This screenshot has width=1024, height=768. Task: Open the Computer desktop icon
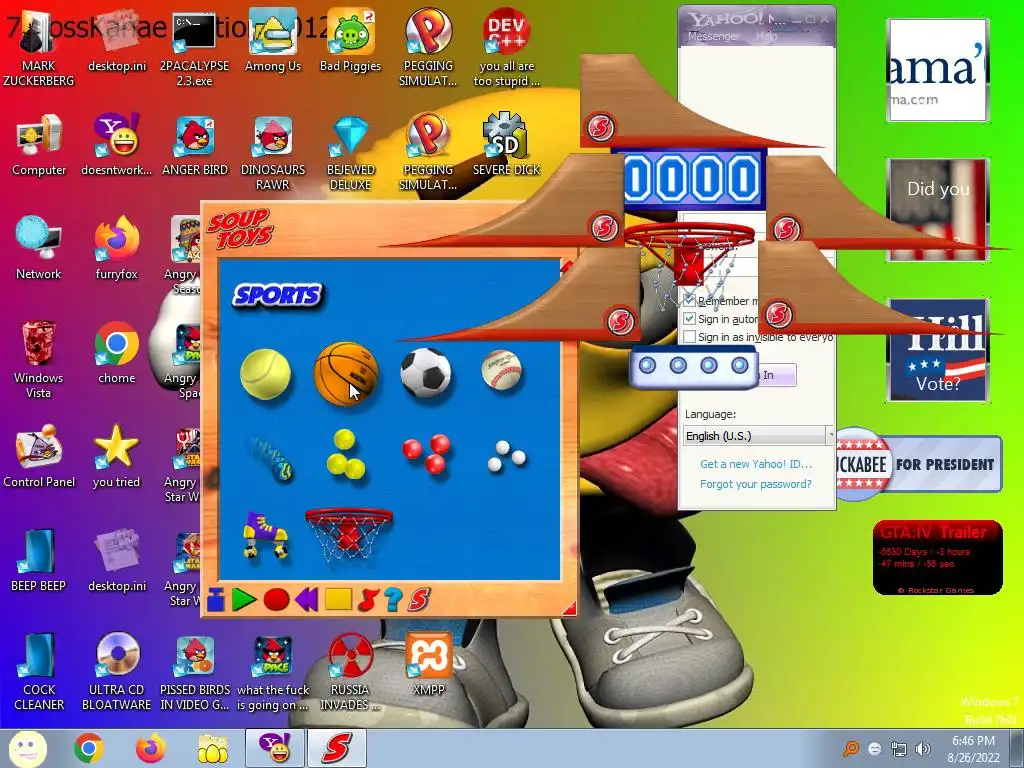(39, 144)
